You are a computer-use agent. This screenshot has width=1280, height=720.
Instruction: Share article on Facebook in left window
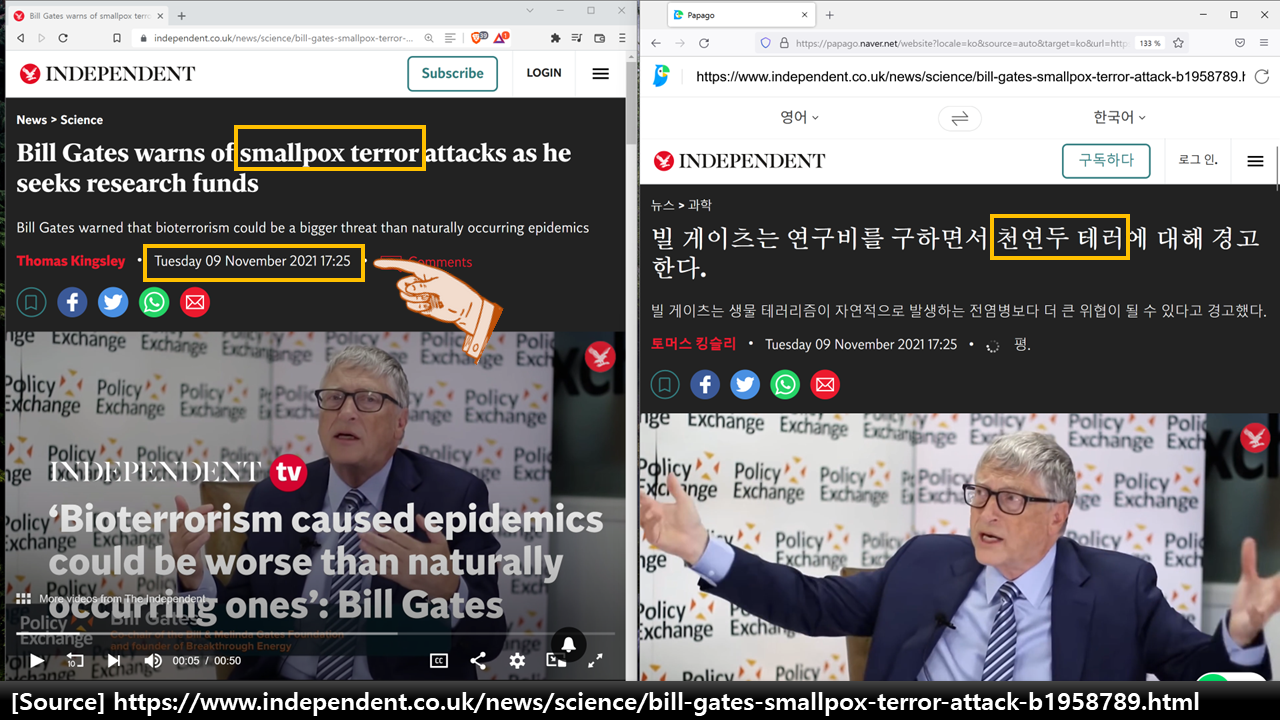[72, 302]
